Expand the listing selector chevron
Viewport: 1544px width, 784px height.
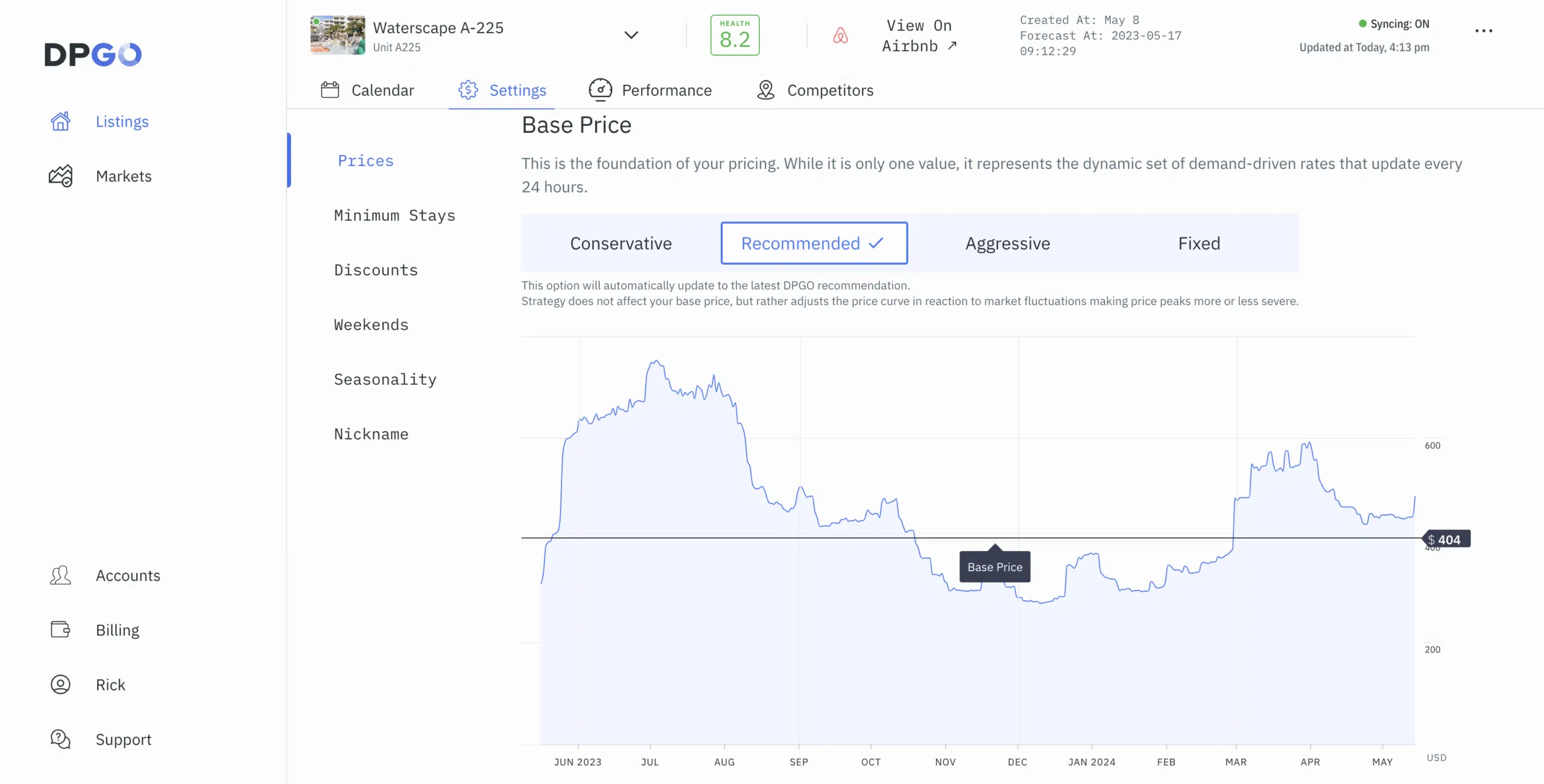pyautogui.click(x=631, y=35)
